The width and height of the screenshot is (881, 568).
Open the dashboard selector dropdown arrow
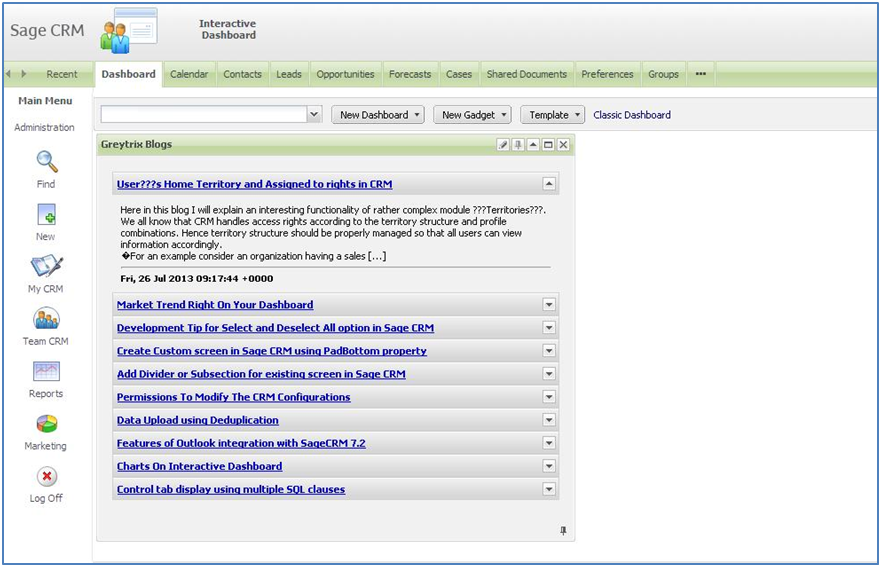coord(314,115)
